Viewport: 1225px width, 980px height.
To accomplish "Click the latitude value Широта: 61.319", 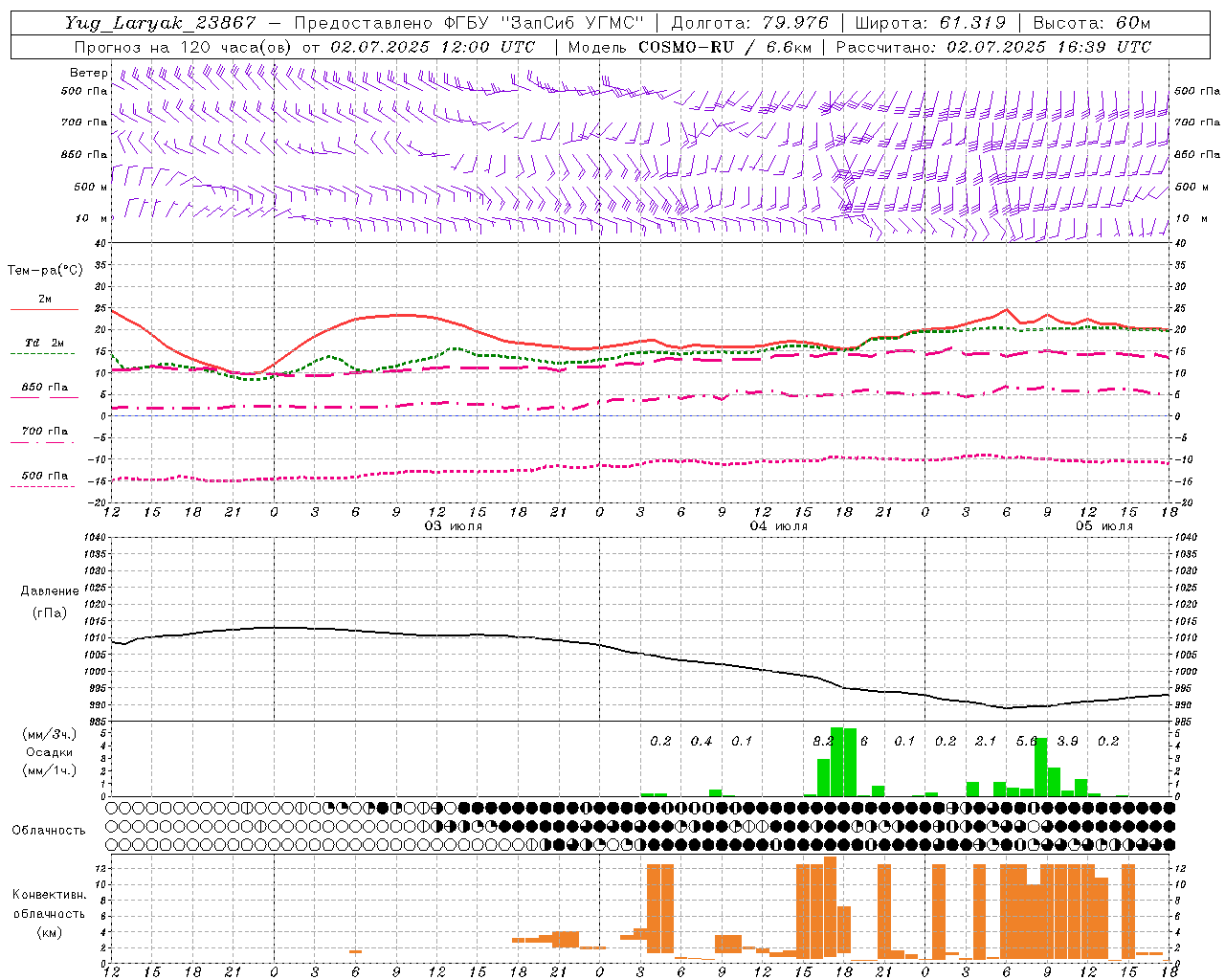I will point(930,23).
